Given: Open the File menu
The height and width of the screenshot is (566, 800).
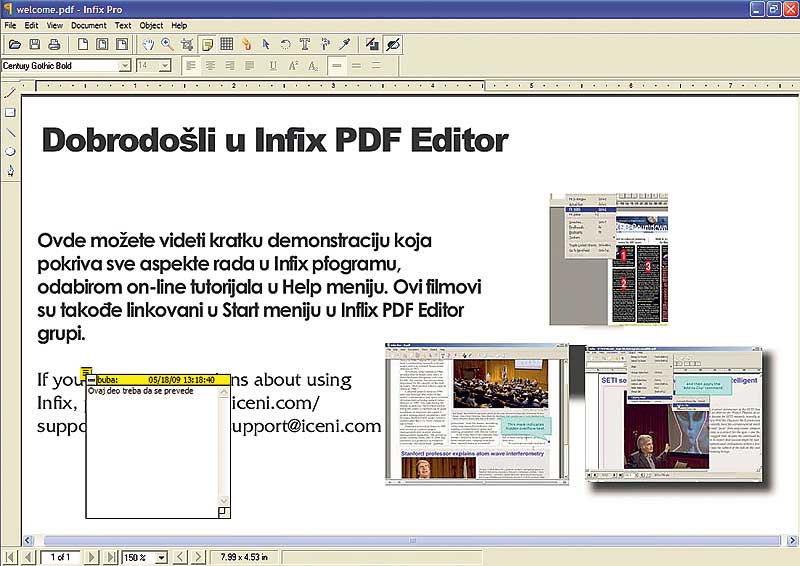Looking at the screenshot, I should [x=10, y=26].
